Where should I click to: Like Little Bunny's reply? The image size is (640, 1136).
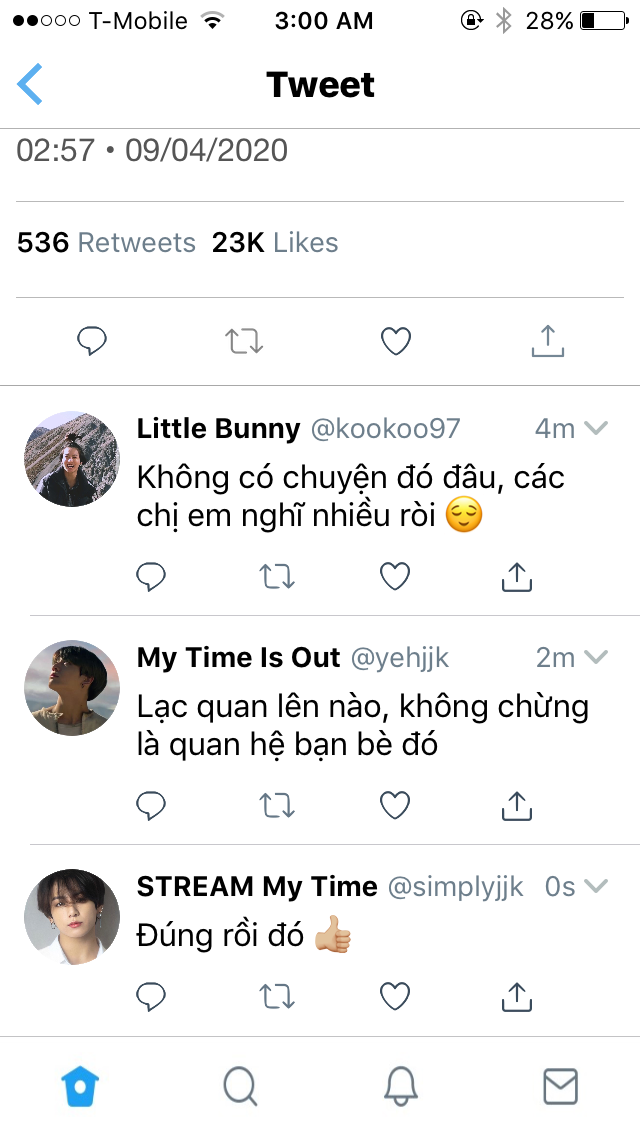395,577
